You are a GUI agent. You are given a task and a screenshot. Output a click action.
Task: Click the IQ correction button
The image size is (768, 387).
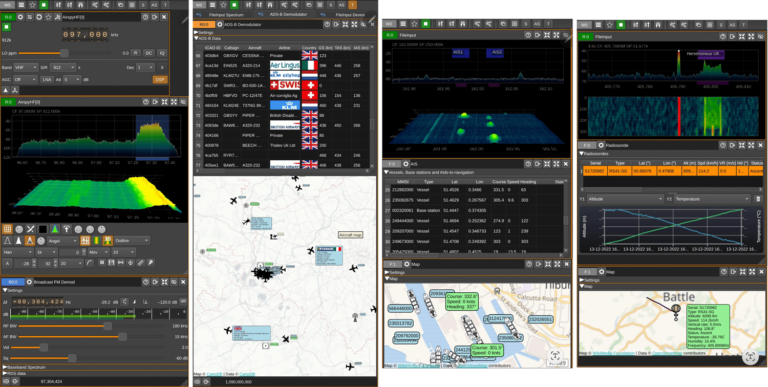click(x=162, y=53)
